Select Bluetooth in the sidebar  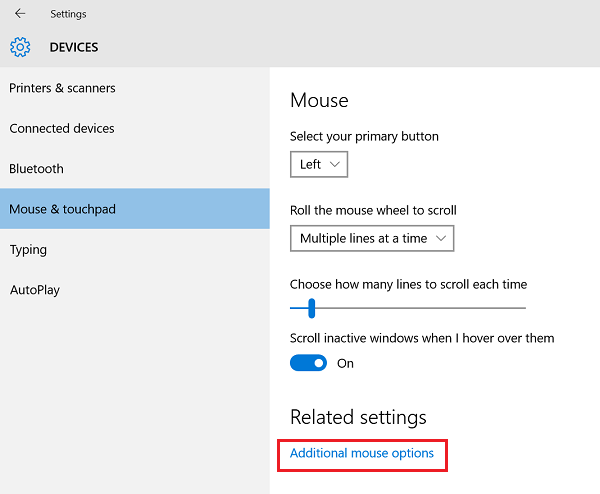[x=135, y=169]
